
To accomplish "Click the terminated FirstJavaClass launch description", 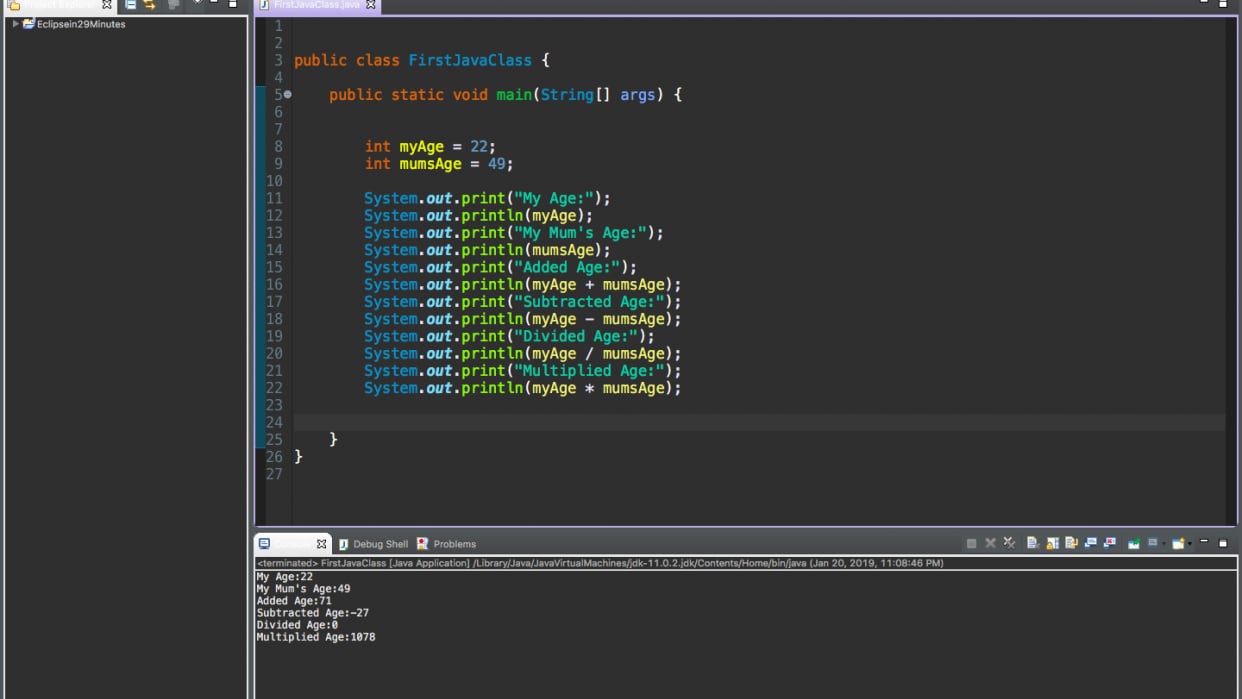I will click(600, 563).
